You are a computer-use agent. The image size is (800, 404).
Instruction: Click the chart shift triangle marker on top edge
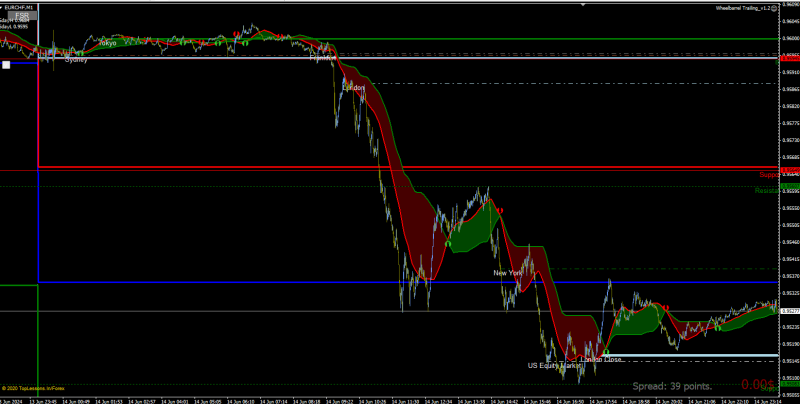pyautogui.click(x=584, y=4)
